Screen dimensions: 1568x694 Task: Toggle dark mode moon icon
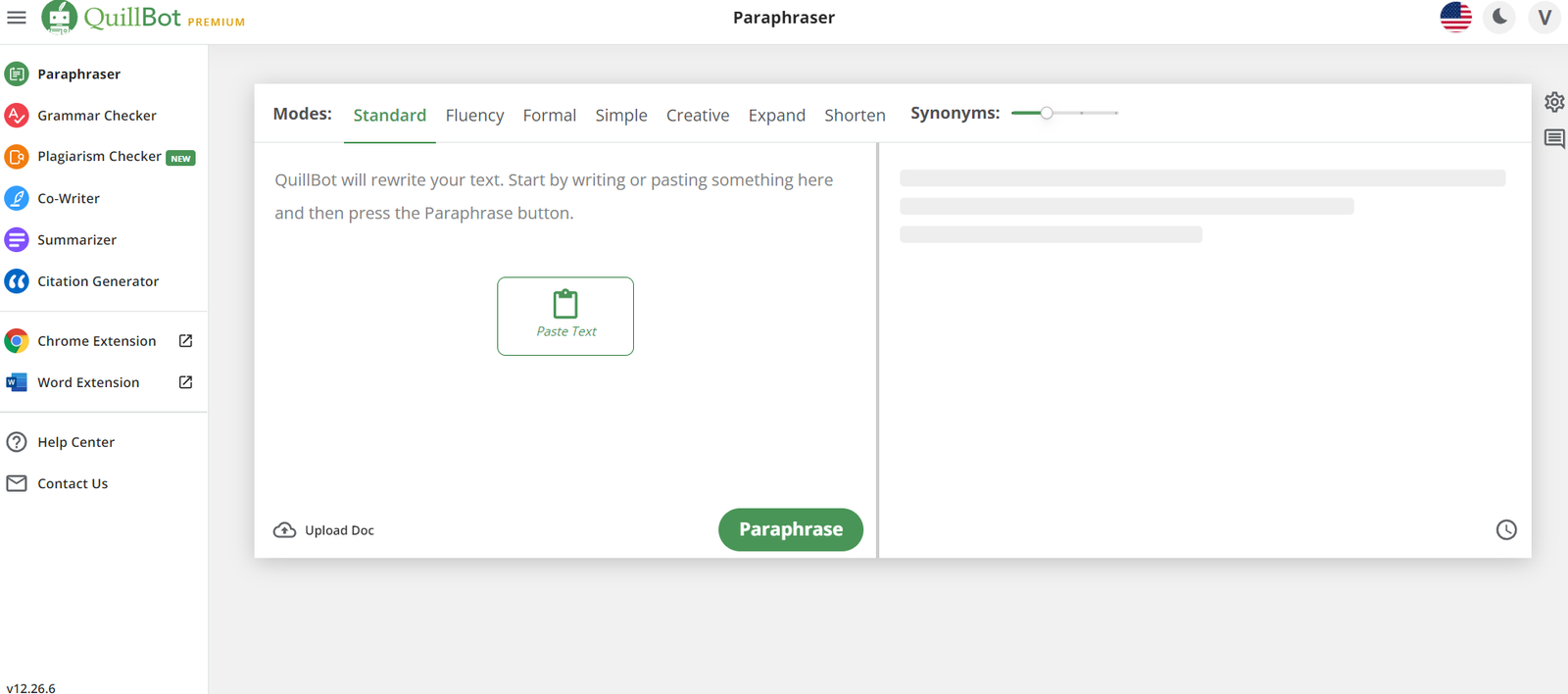click(1499, 17)
